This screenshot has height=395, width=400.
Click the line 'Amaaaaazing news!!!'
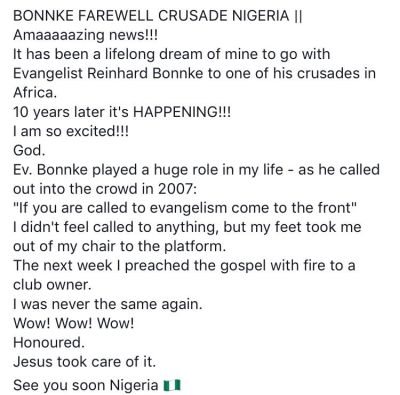[85, 35]
